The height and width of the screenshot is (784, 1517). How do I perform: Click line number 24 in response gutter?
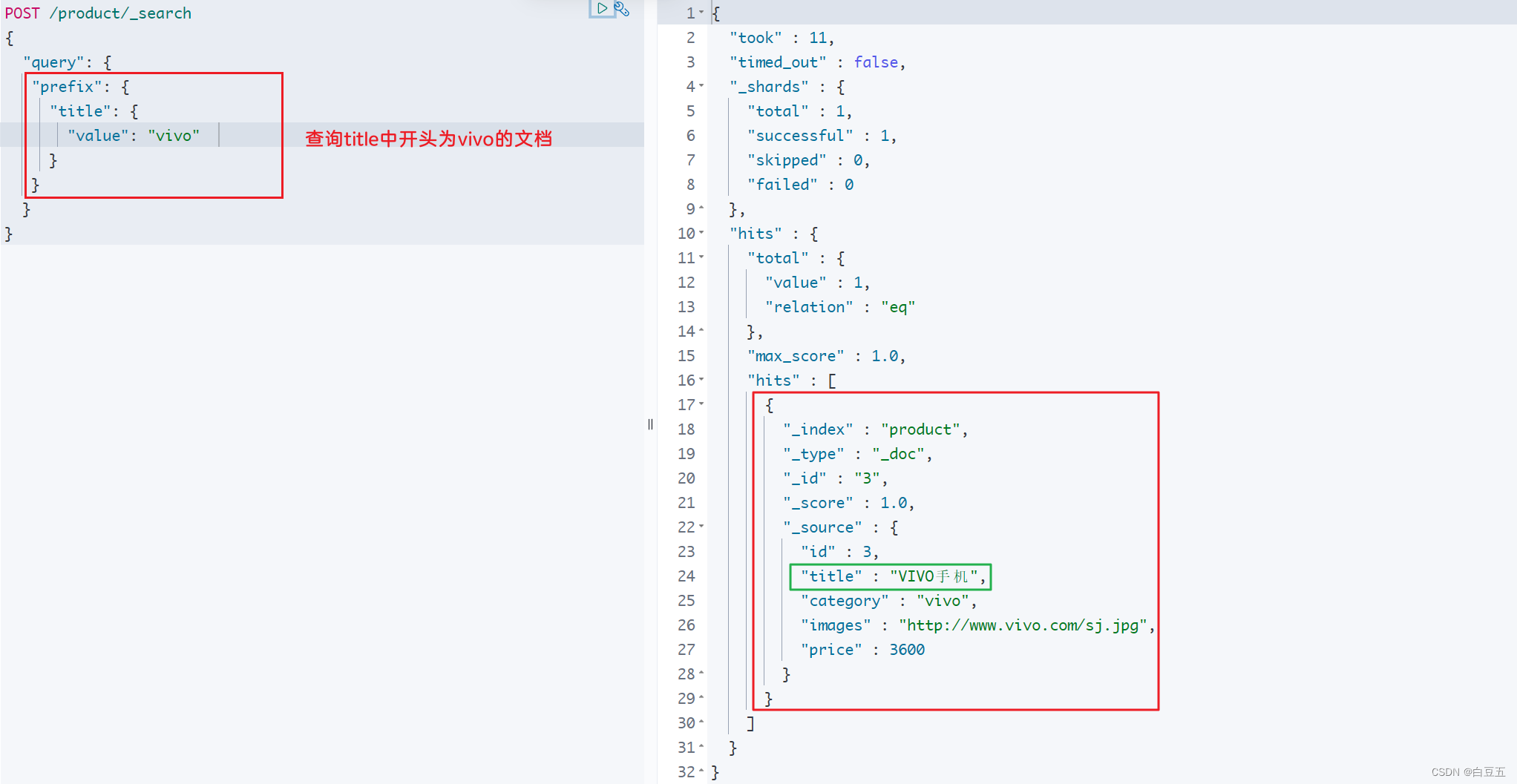click(x=687, y=576)
